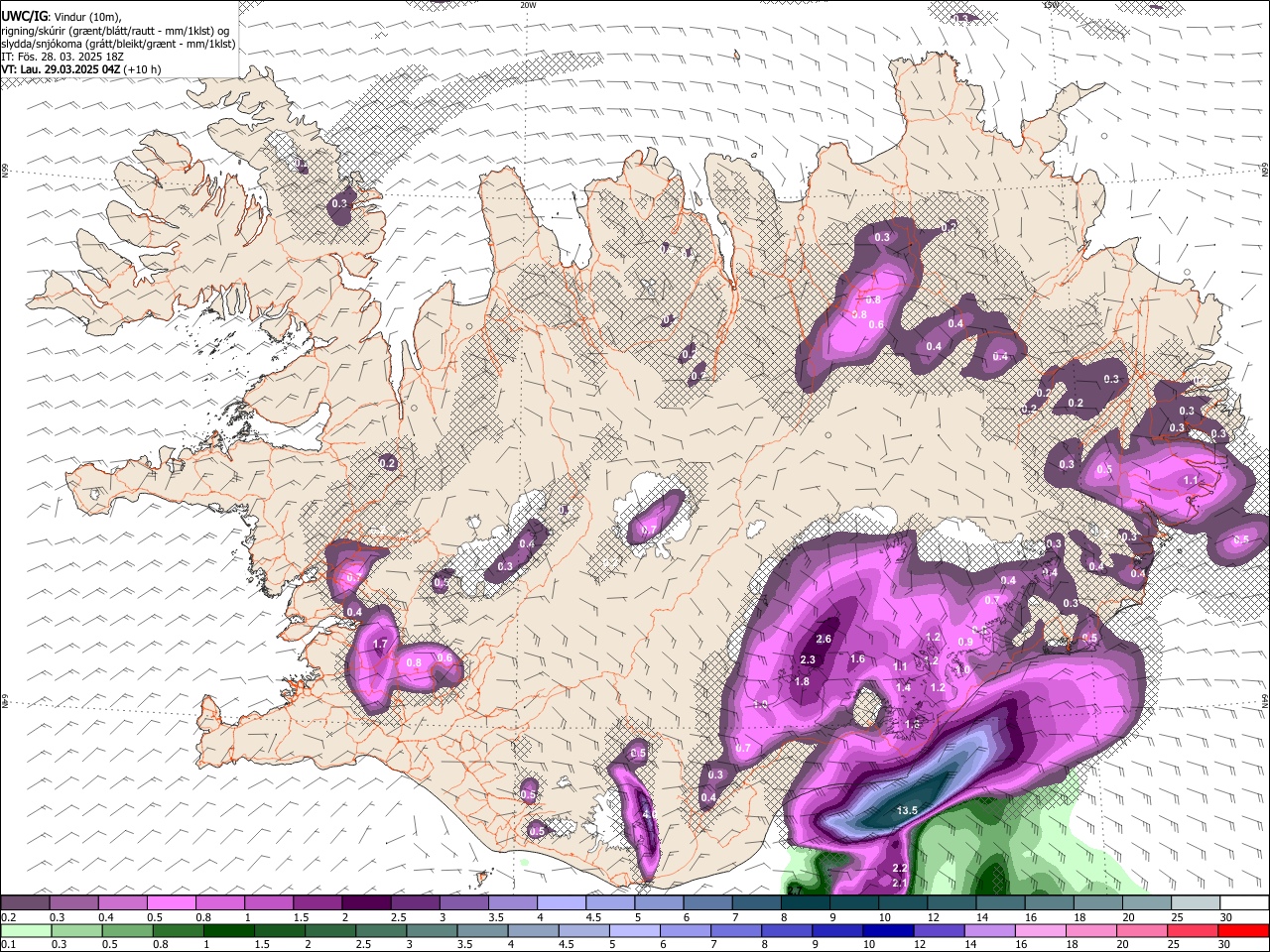
Task: Click the 20W longitude label
Action: (528, 5)
